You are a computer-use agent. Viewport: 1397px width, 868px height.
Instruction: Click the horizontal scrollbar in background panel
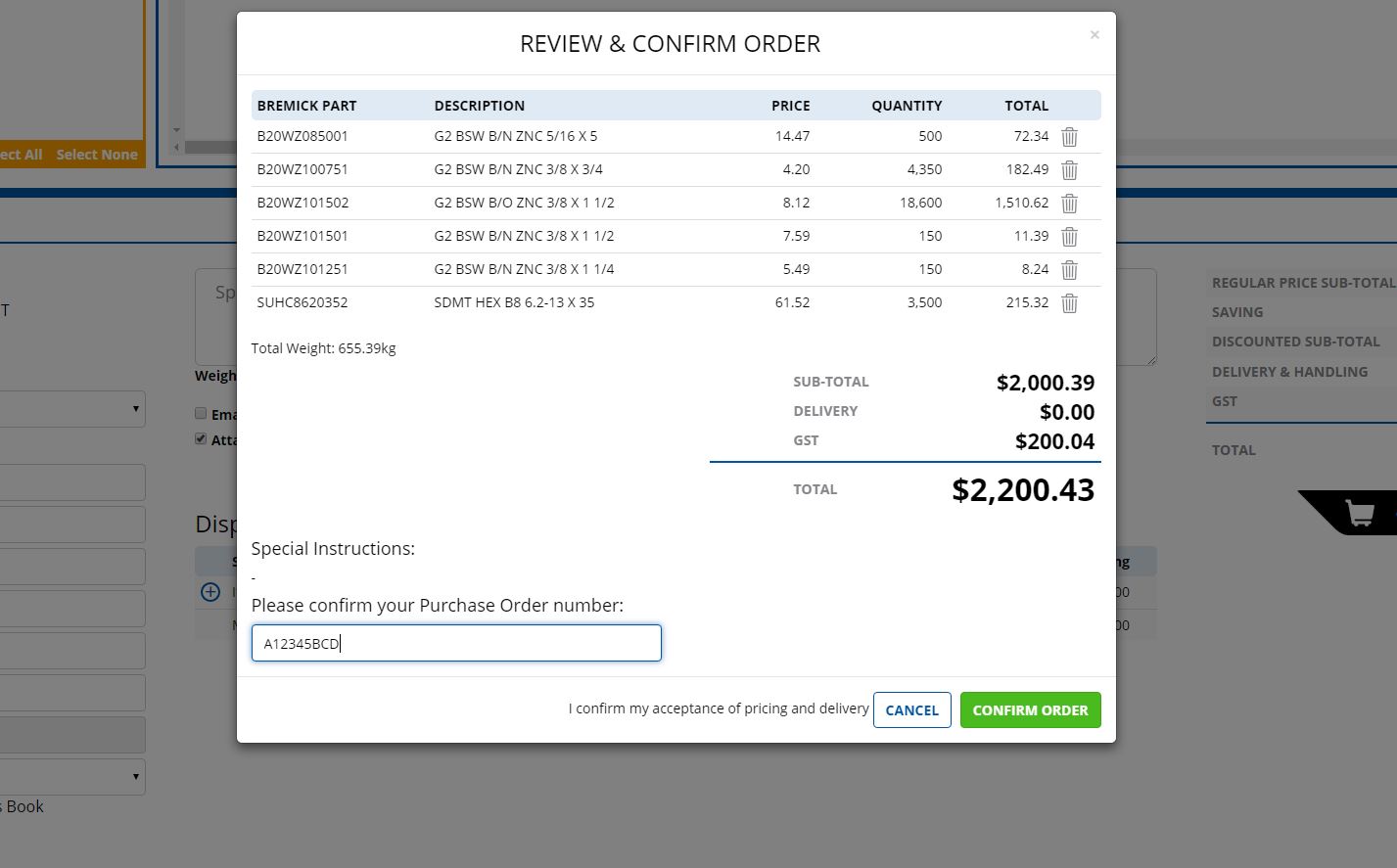tap(210, 147)
